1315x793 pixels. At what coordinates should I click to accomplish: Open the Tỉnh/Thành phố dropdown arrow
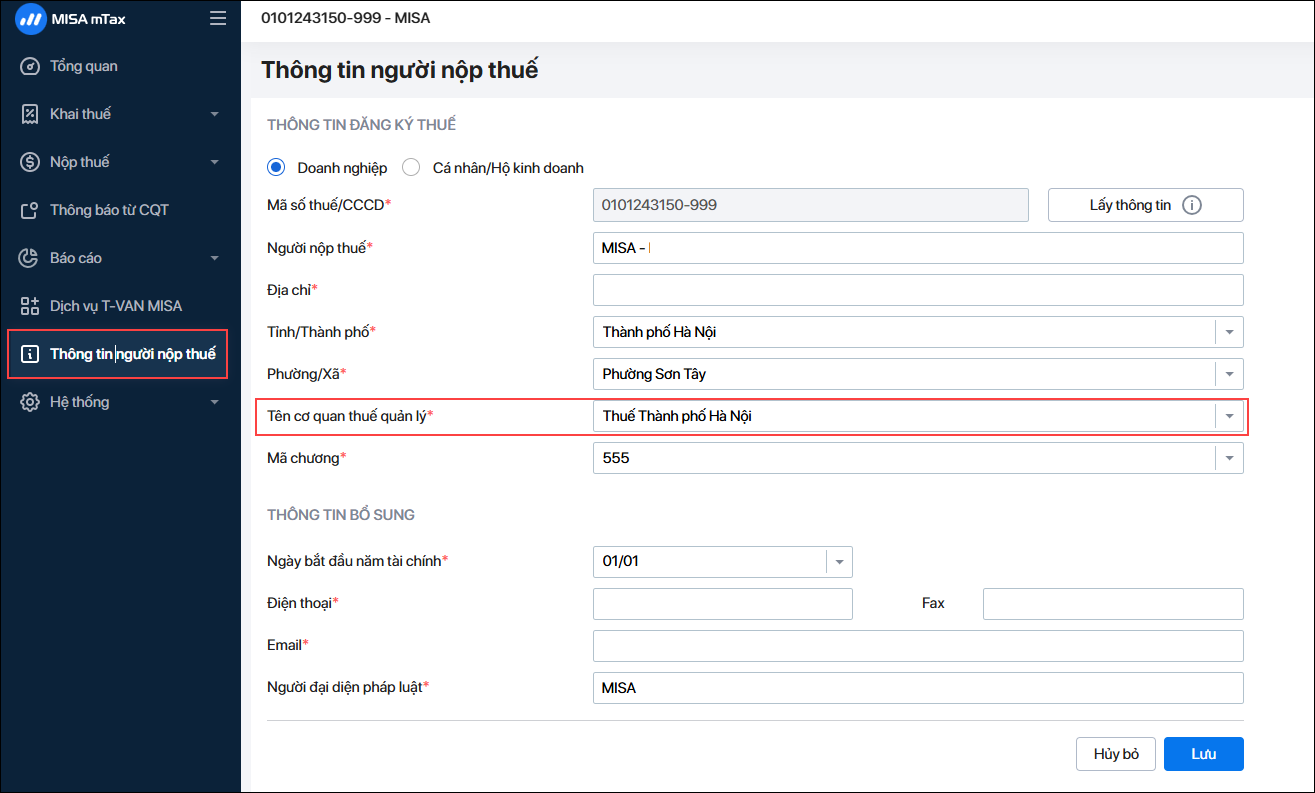coord(1229,332)
